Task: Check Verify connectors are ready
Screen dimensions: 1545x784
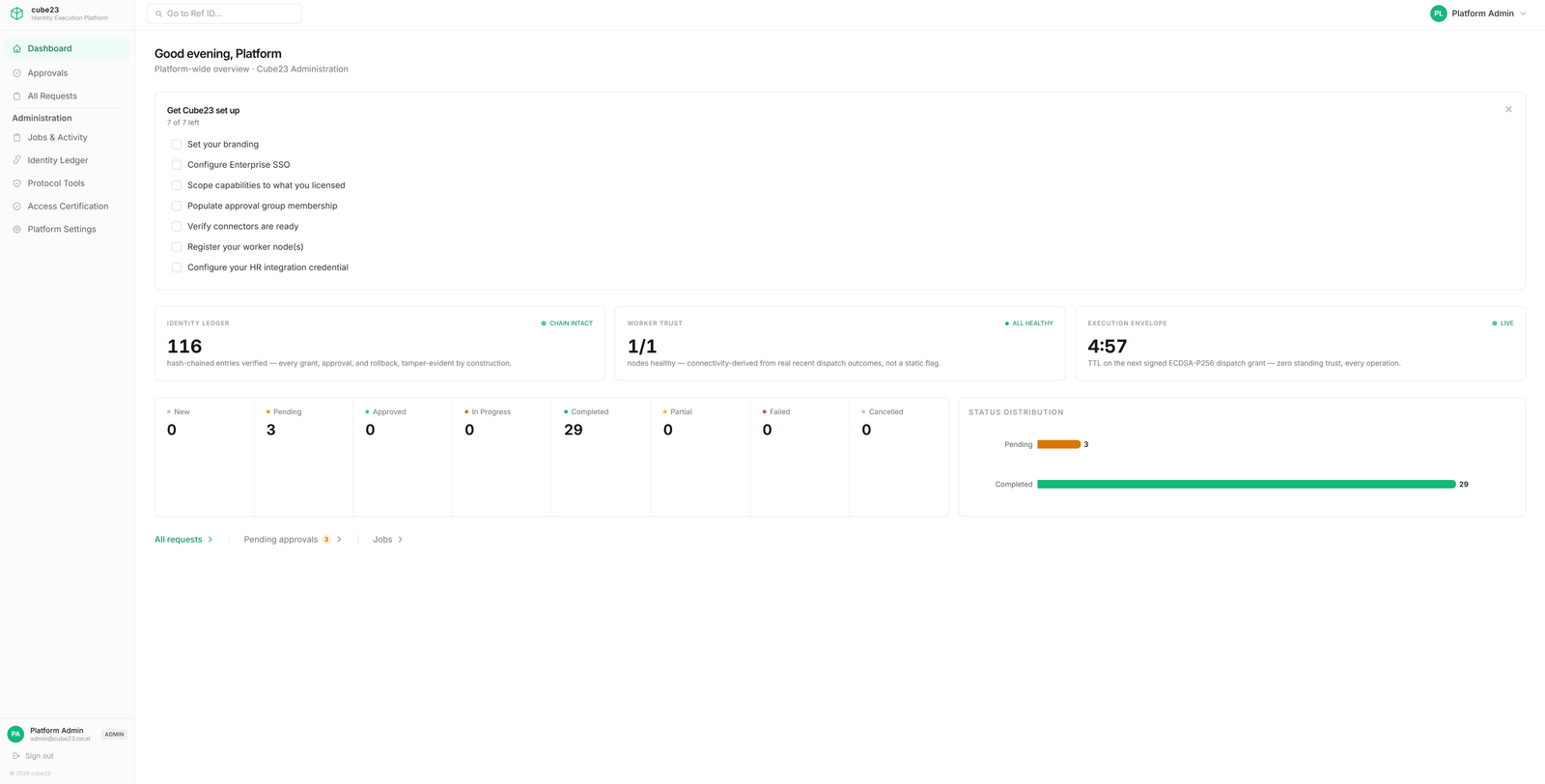Action: click(x=177, y=227)
